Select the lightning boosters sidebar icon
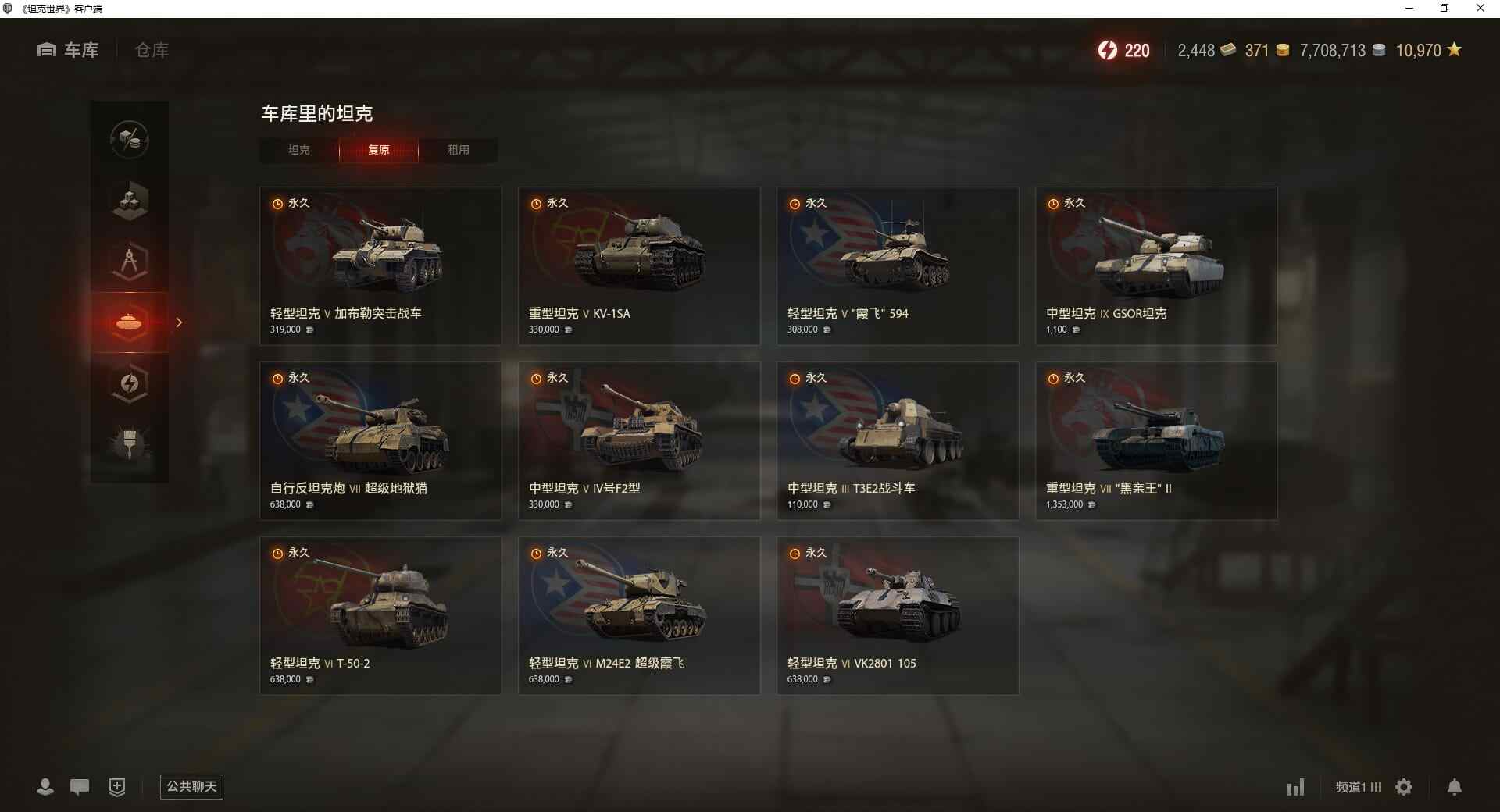This screenshot has width=1500, height=812. 130,383
